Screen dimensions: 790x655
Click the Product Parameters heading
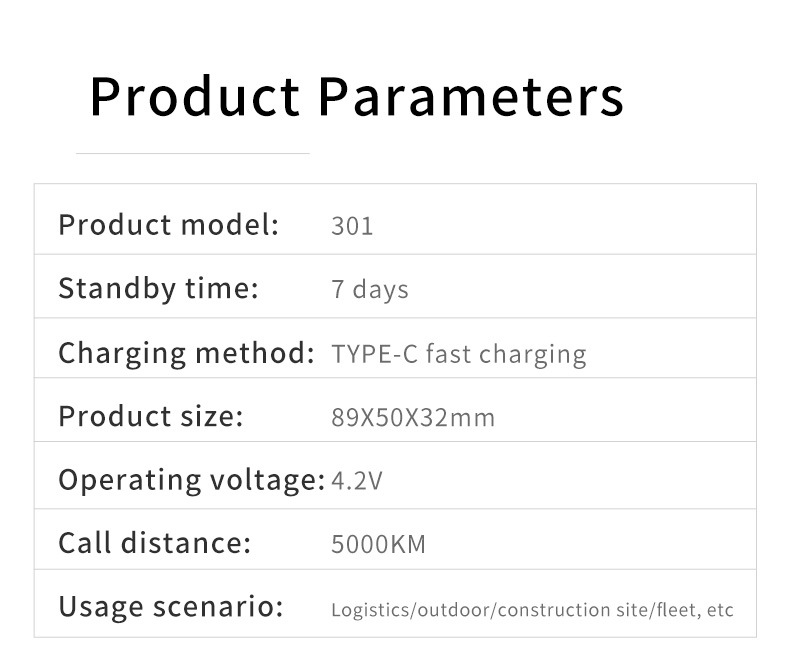pyautogui.click(x=356, y=97)
